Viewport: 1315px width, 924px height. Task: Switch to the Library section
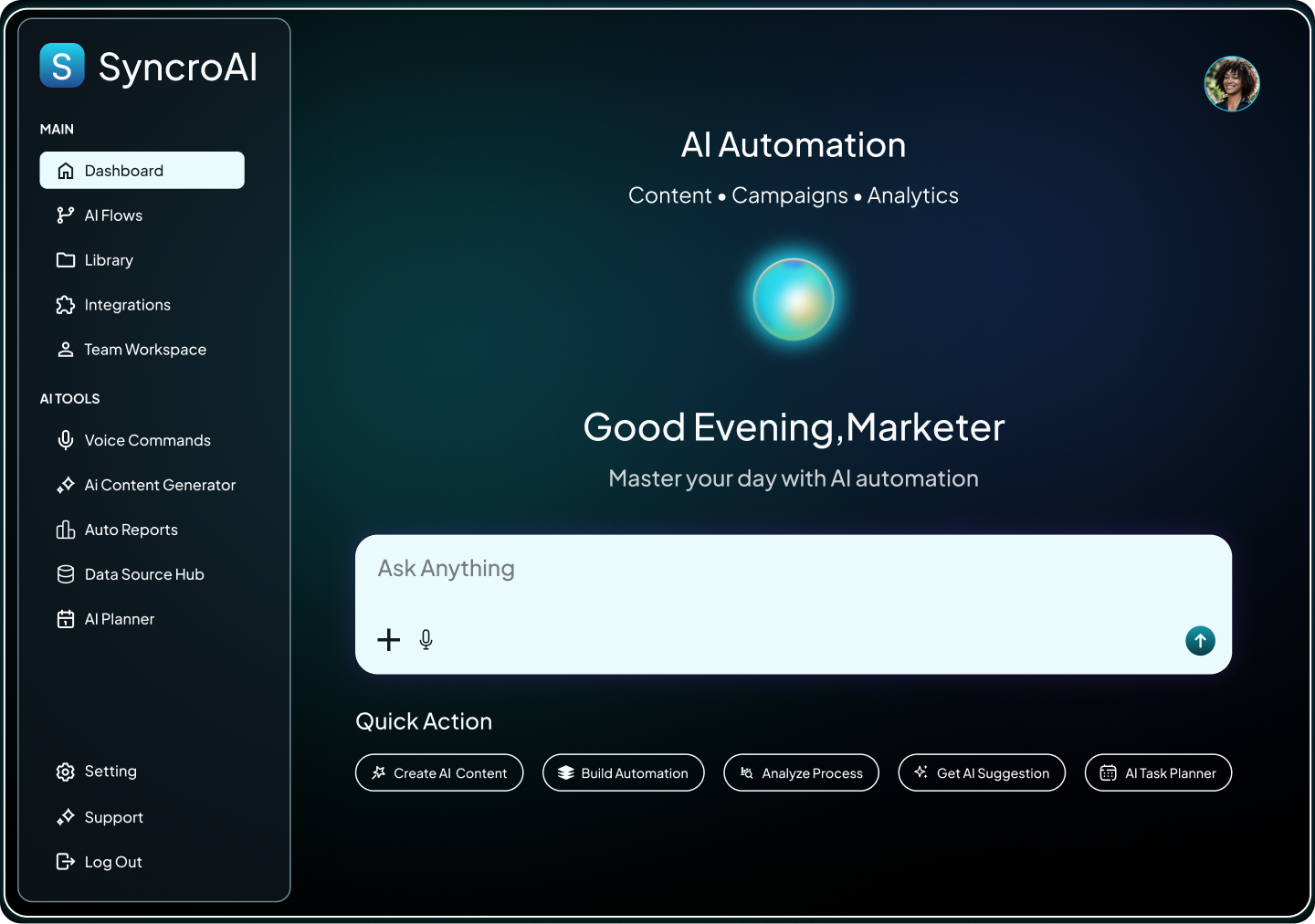pos(108,259)
